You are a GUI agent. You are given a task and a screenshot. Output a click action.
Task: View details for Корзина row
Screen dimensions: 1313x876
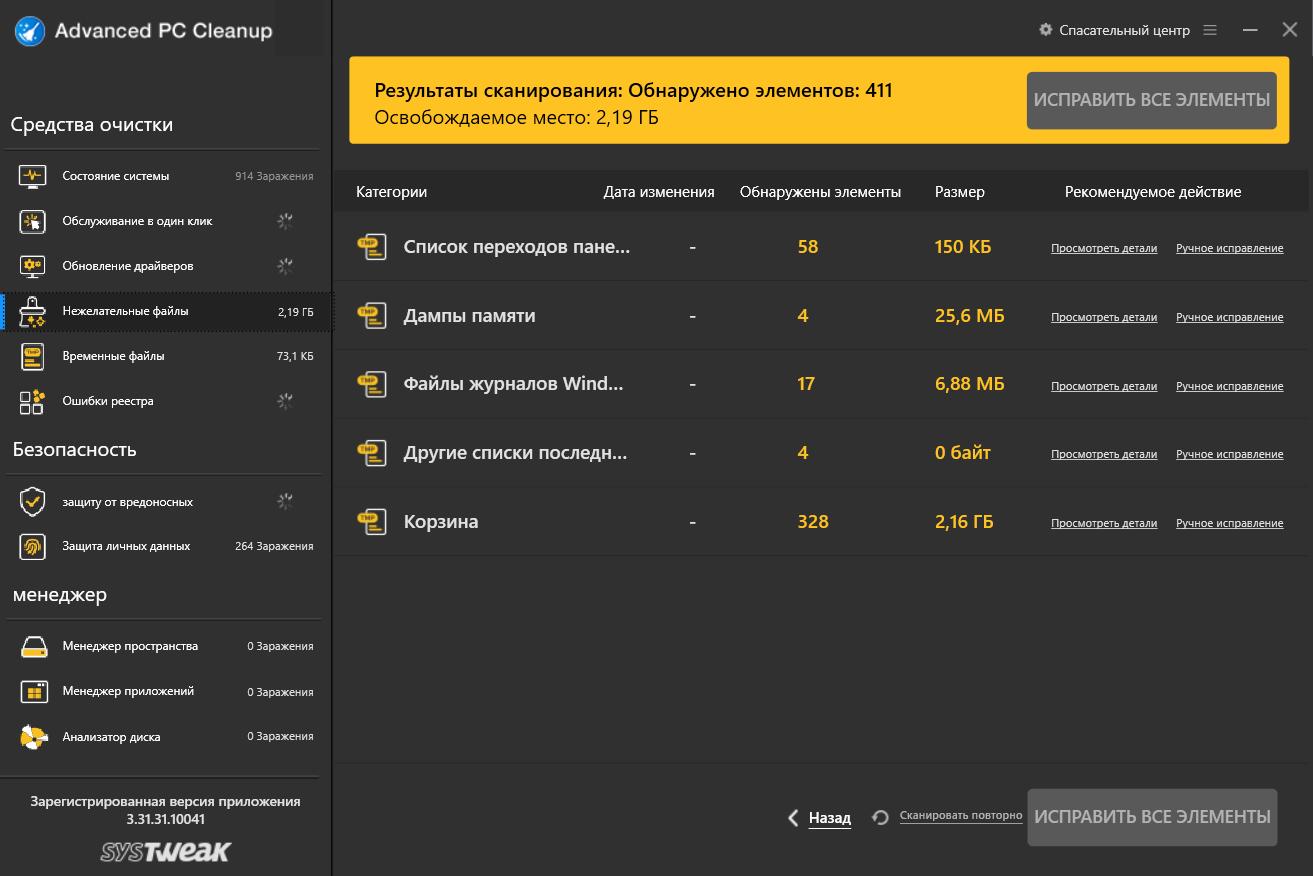click(x=1103, y=523)
